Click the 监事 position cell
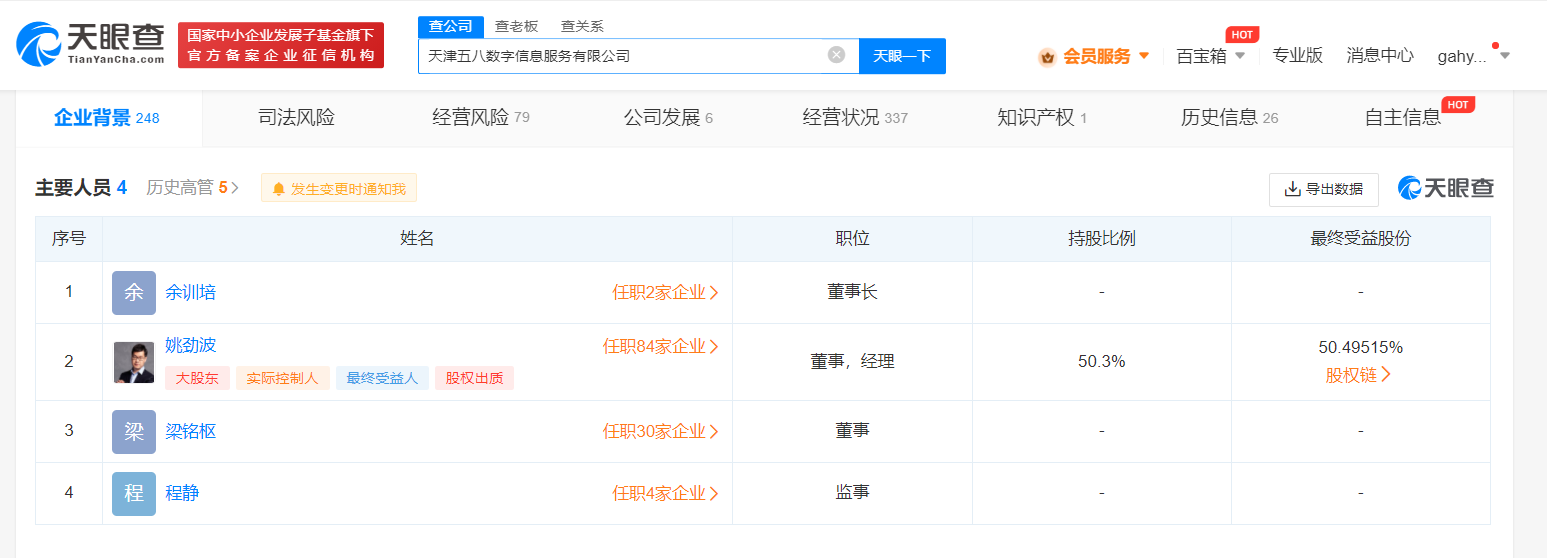Screen dimensions: 1547x558 point(852,493)
